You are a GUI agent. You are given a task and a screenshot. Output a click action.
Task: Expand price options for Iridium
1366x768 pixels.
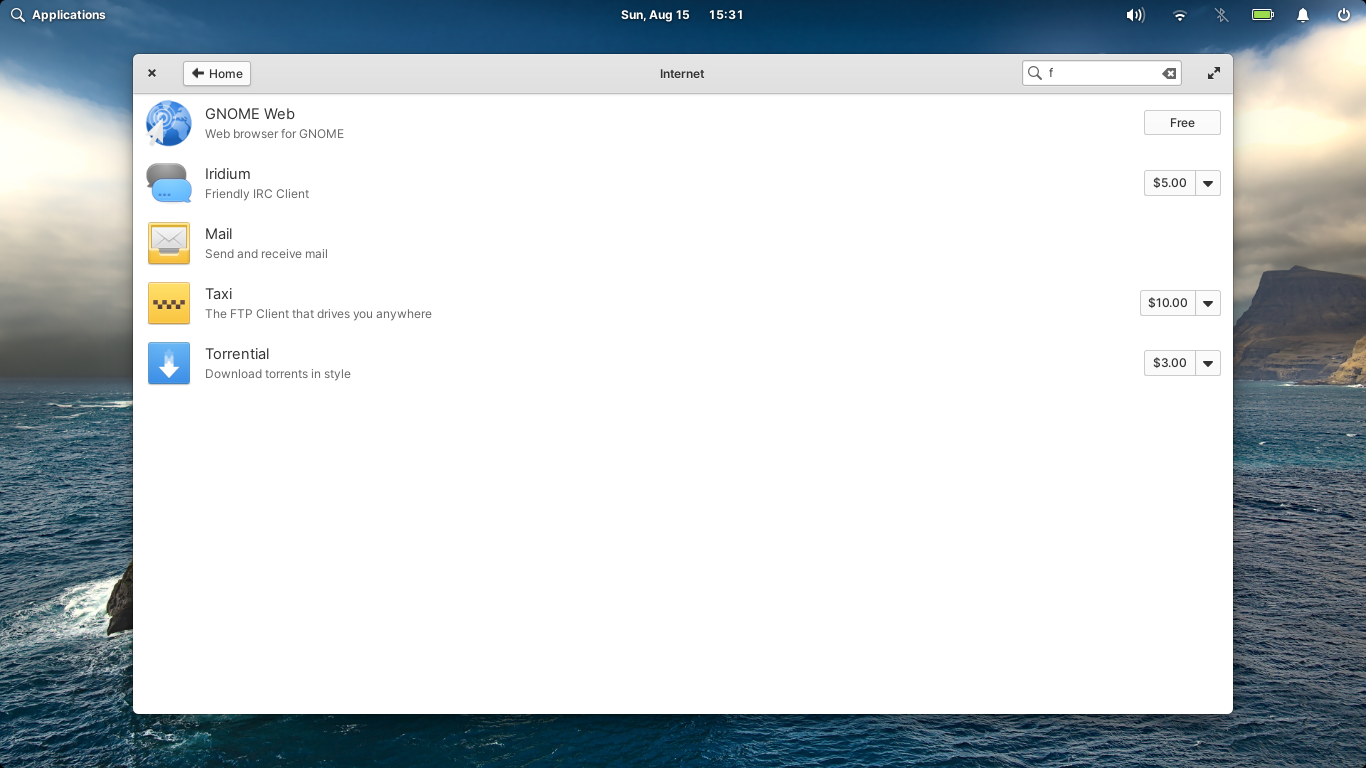pos(1208,183)
